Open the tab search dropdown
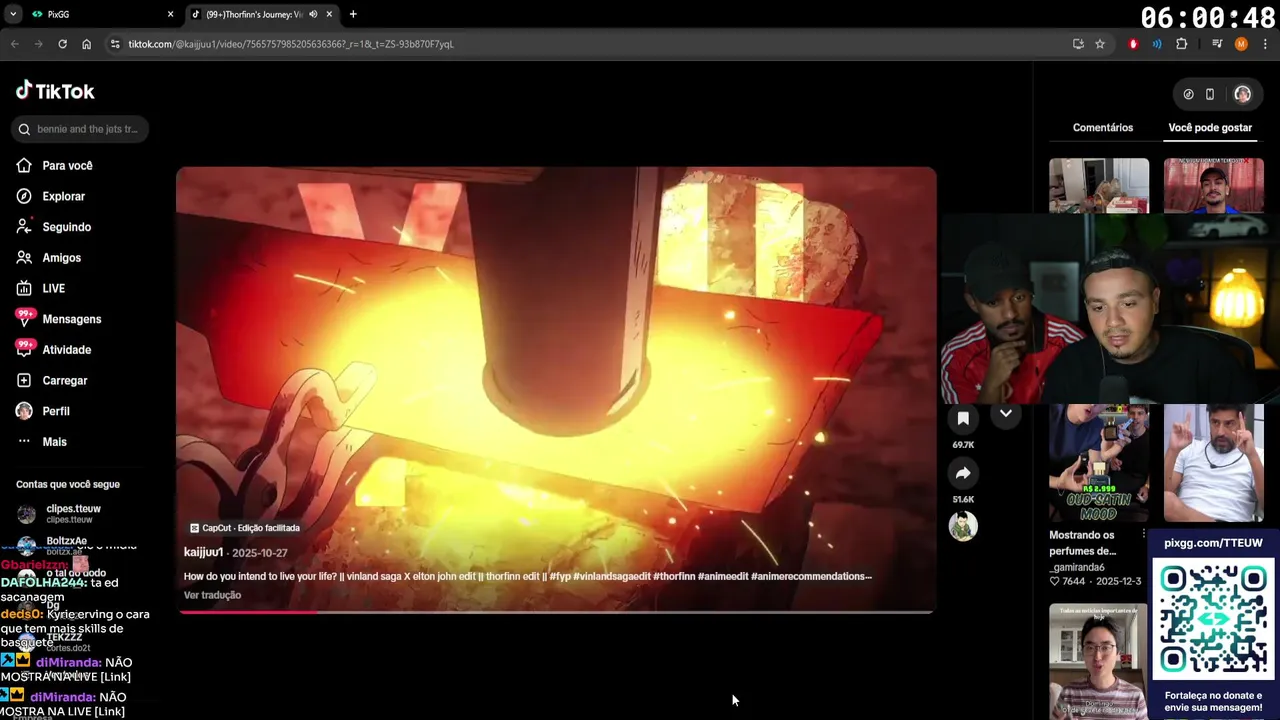 pyautogui.click(x=13, y=14)
